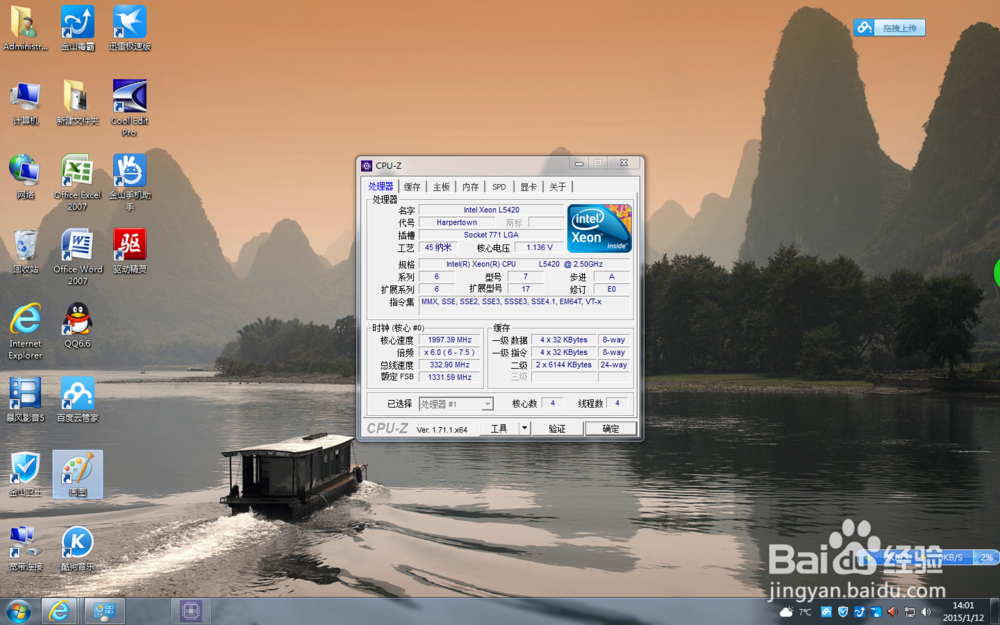Screen dimensions: 1000x625
Task: Switch to the SPD tab
Action: click(x=499, y=187)
